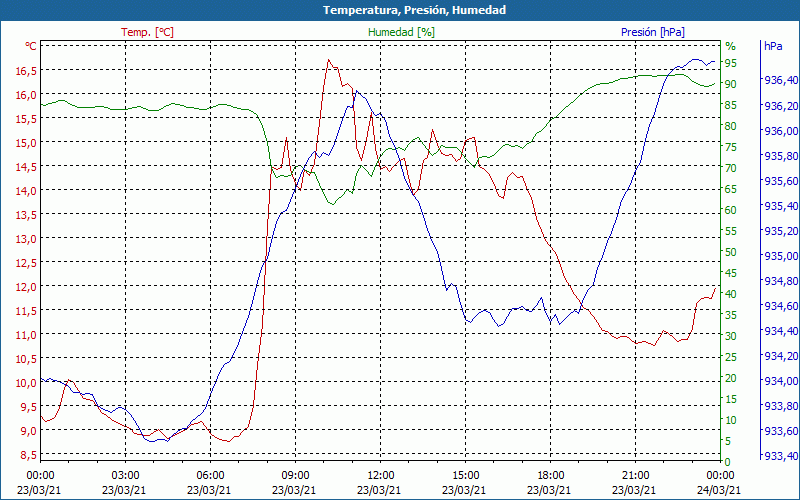800x500 pixels.
Task: Click the '°C' unit label on temperature axis
Action: tap(31, 46)
